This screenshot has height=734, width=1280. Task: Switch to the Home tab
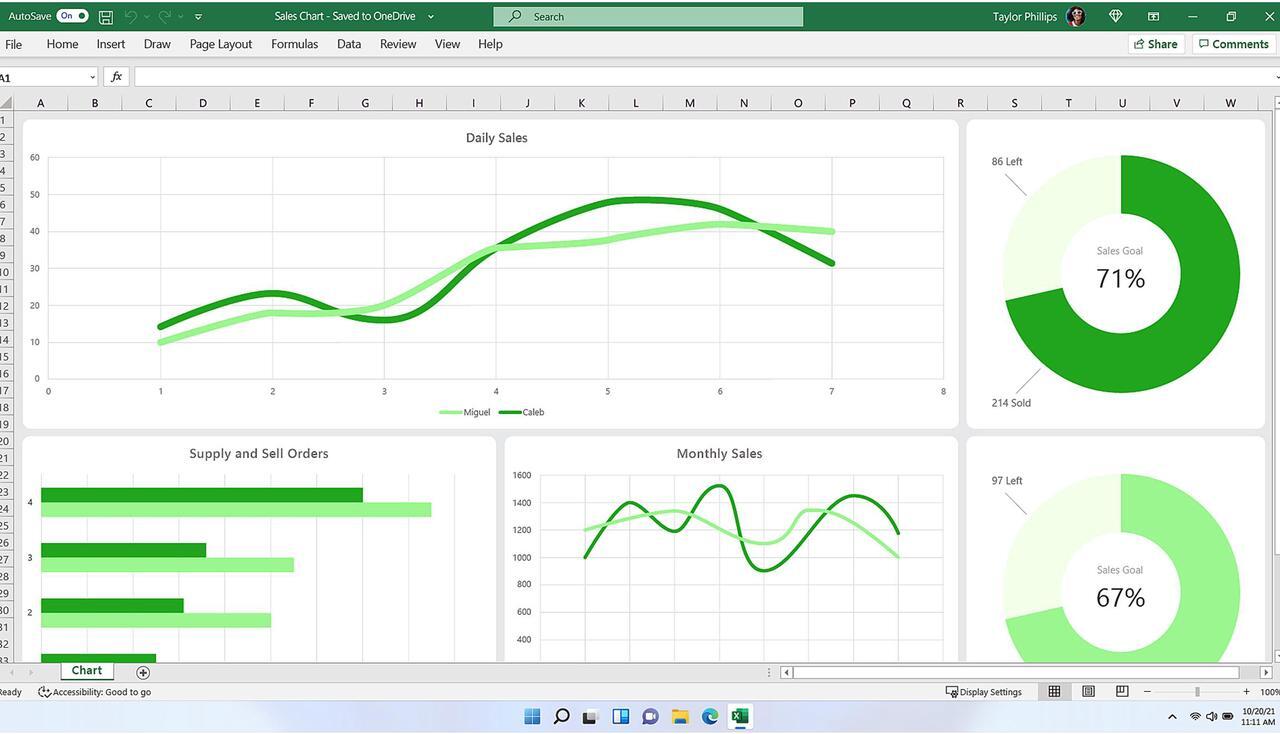click(x=62, y=44)
